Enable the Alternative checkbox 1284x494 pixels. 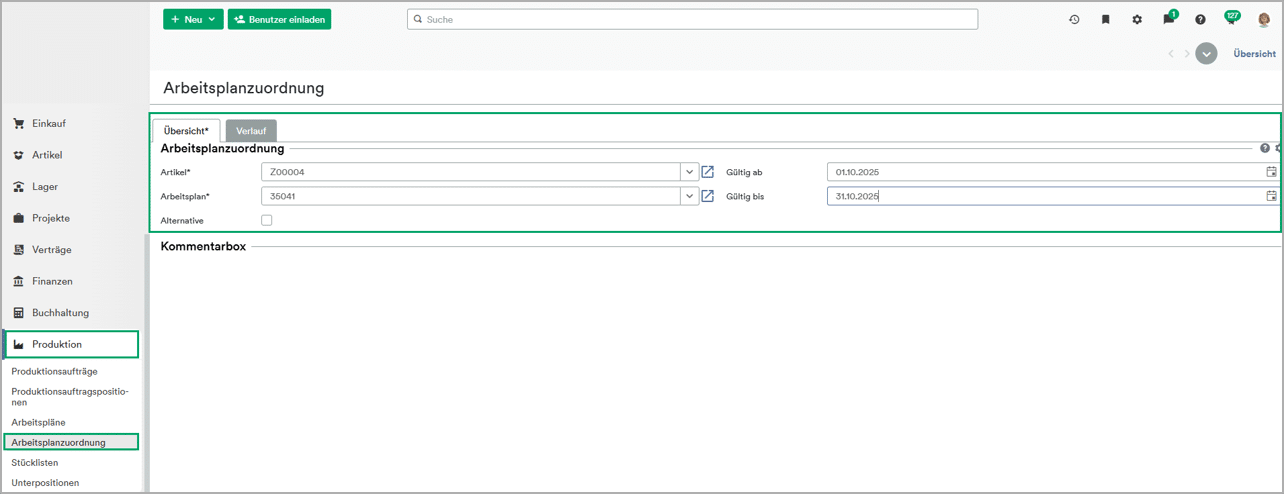click(266, 220)
